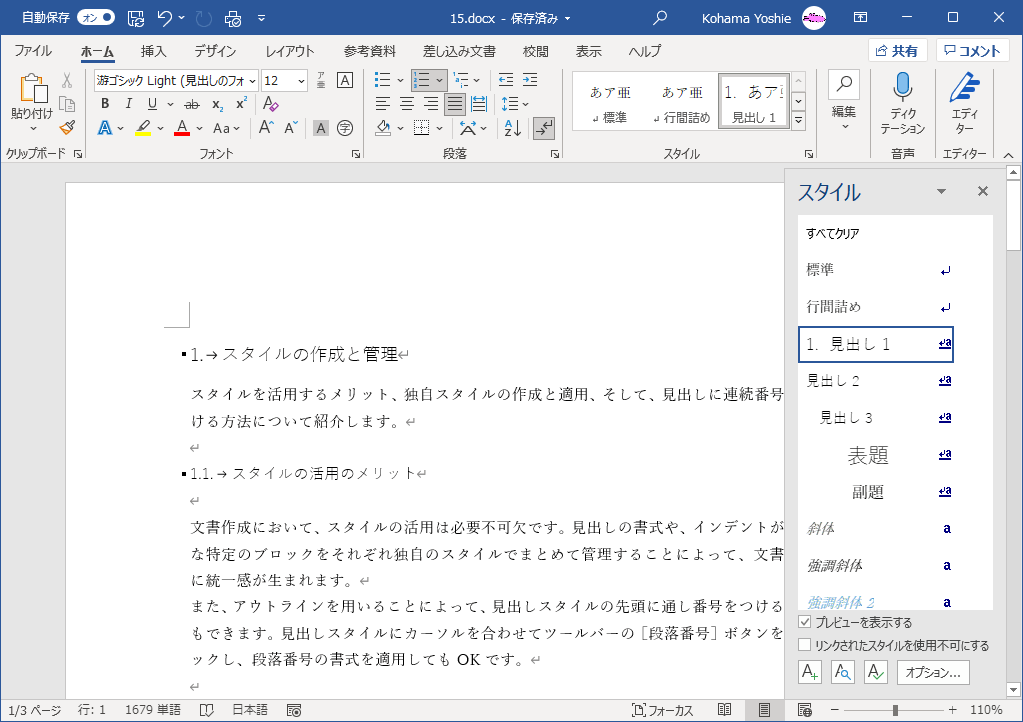Uncheck the プレビューを表示する checkbox

[805, 622]
